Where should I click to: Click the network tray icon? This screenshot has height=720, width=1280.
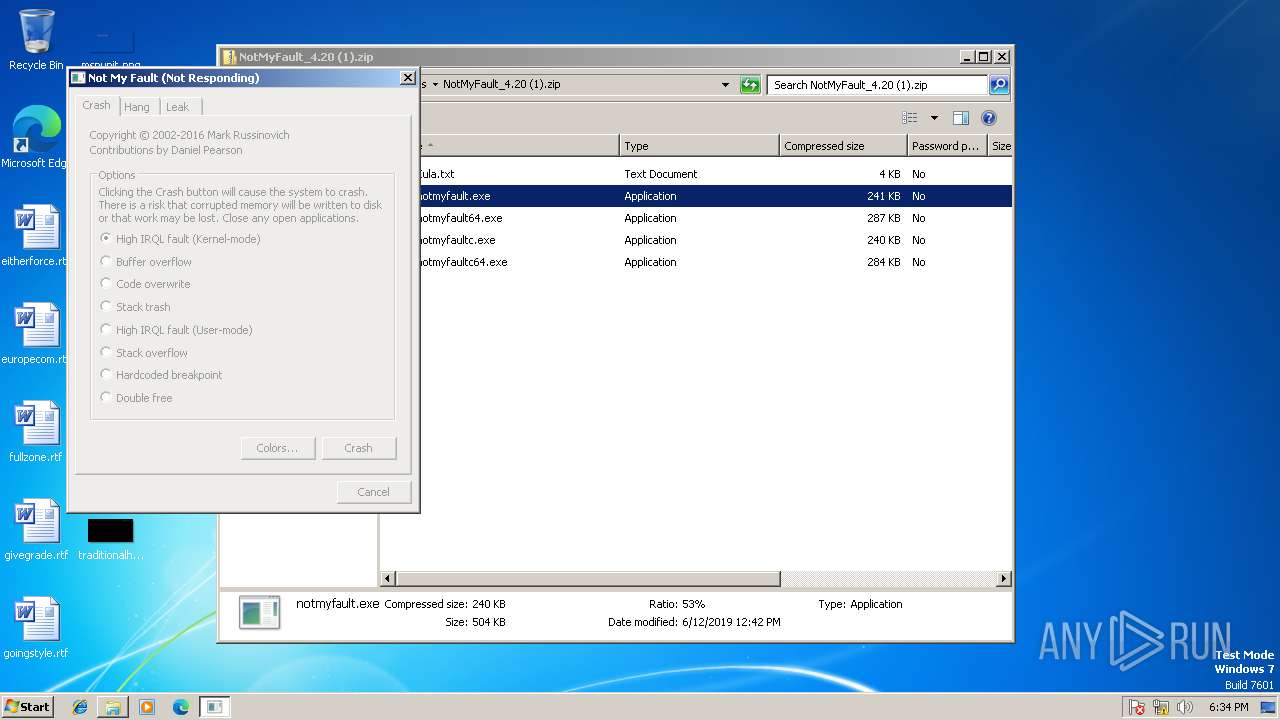[1162, 707]
